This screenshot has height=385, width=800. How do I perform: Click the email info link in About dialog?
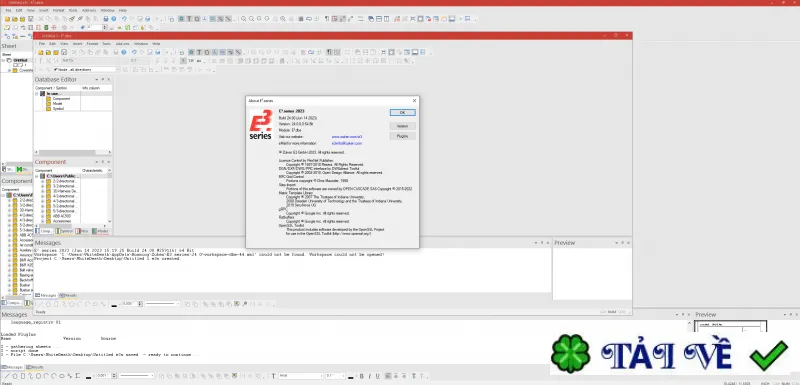(346, 143)
